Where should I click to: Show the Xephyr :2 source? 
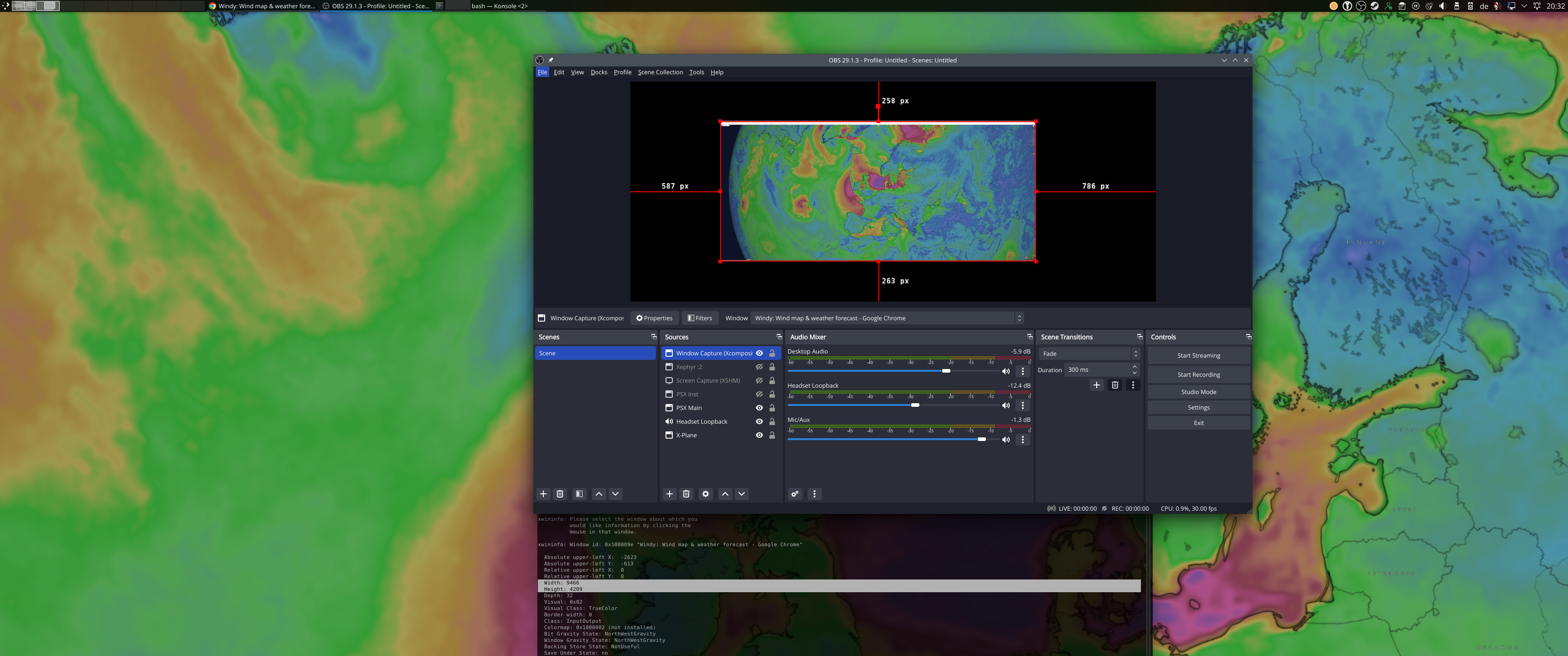click(759, 367)
